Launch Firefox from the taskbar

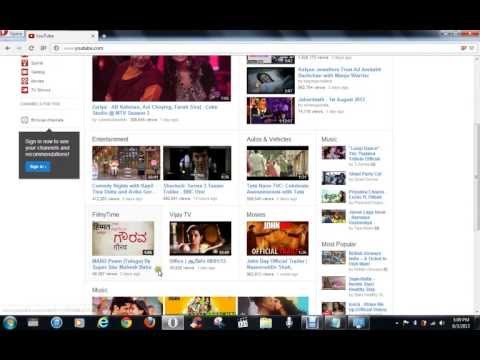click(x=149, y=323)
